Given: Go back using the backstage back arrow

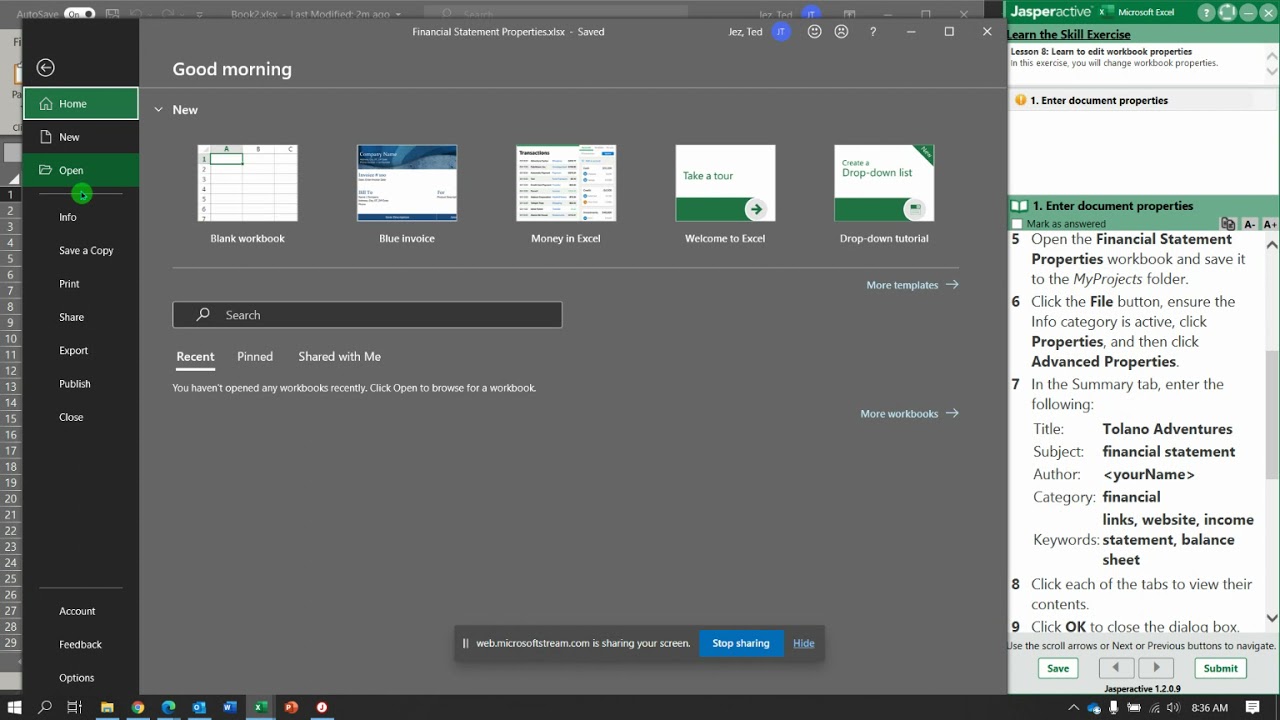Looking at the screenshot, I should [x=45, y=68].
